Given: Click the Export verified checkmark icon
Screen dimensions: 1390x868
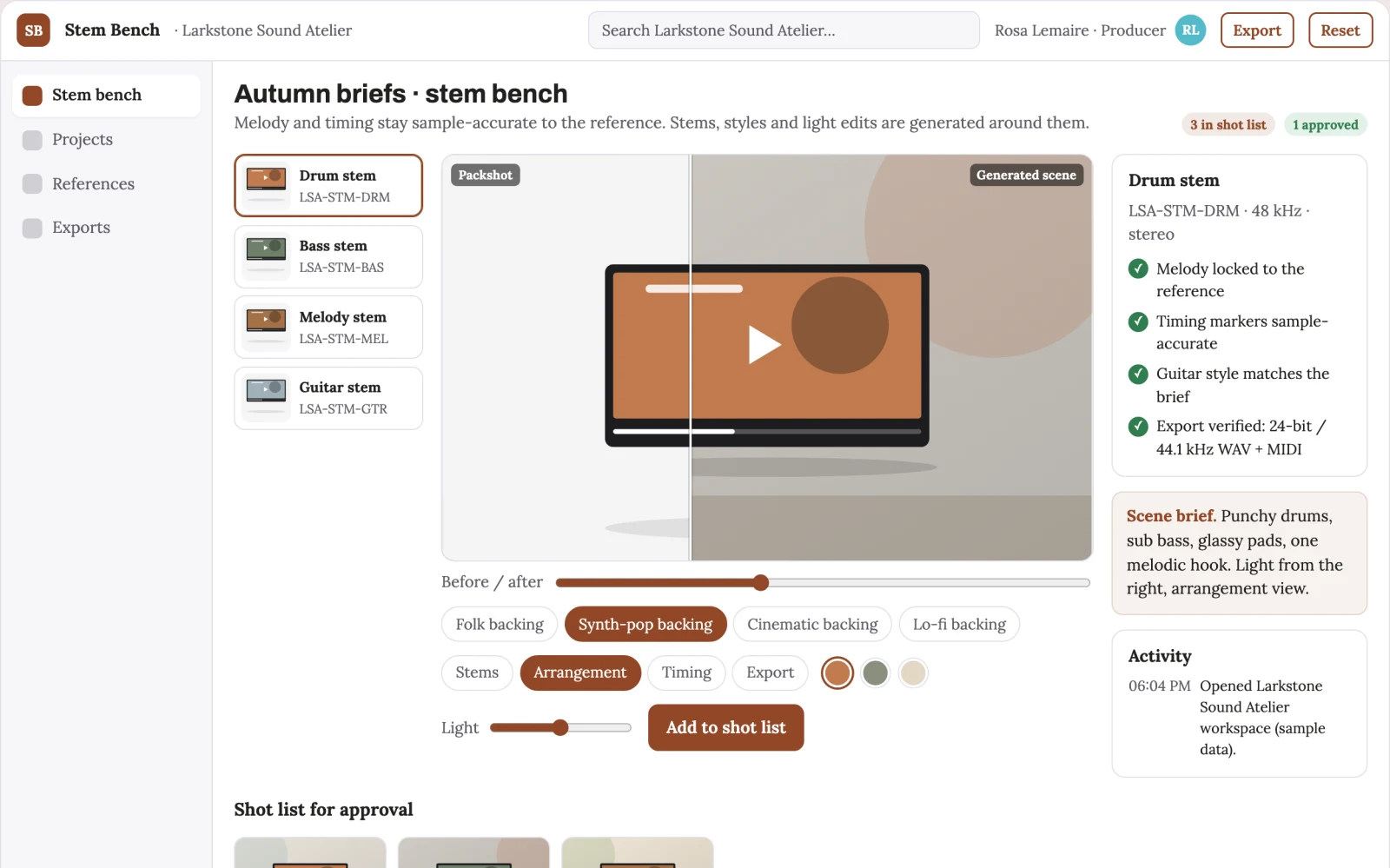Looking at the screenshot, I should (1138, 427).
